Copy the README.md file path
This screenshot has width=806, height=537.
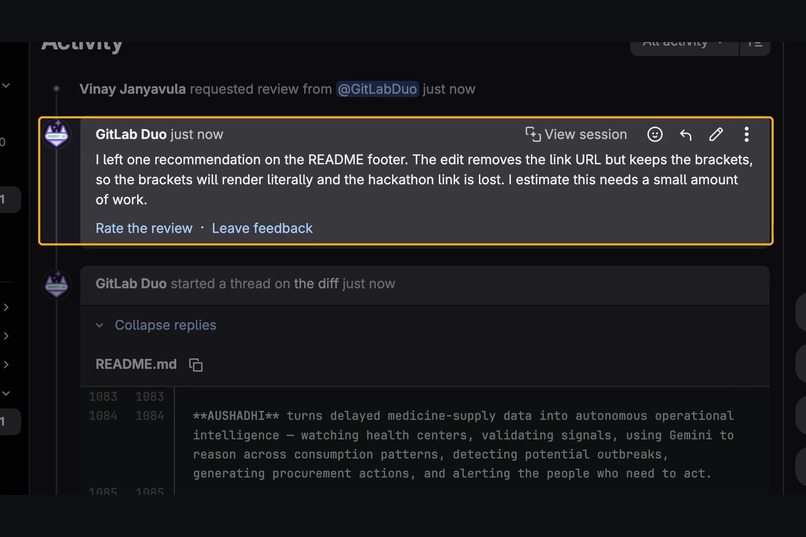tap(196, 365)
